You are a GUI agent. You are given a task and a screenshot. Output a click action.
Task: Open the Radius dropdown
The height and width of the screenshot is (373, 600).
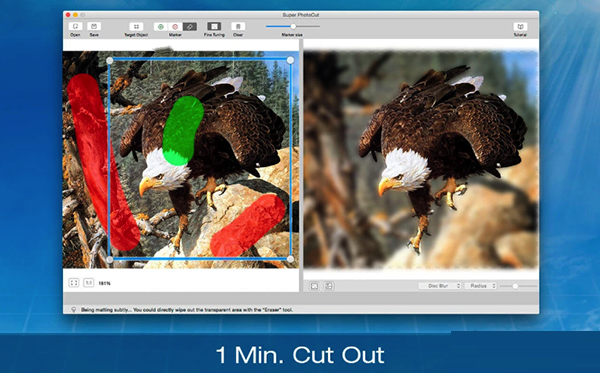481,286
